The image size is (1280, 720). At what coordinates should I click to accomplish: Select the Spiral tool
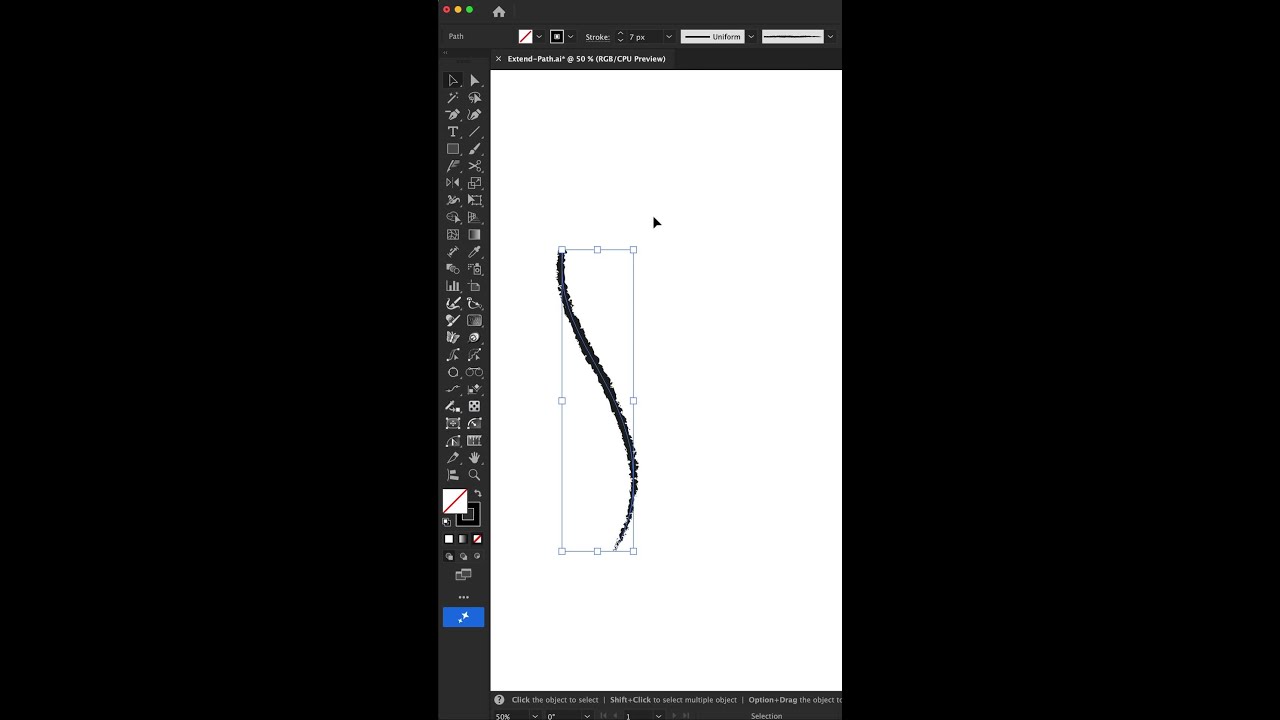click(475, 337)
